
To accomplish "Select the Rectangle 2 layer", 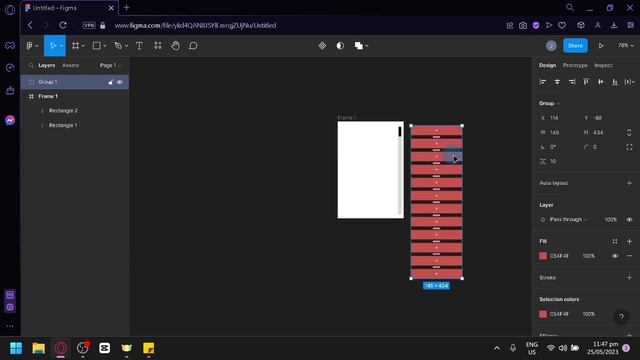I will (x=75, y=111).
